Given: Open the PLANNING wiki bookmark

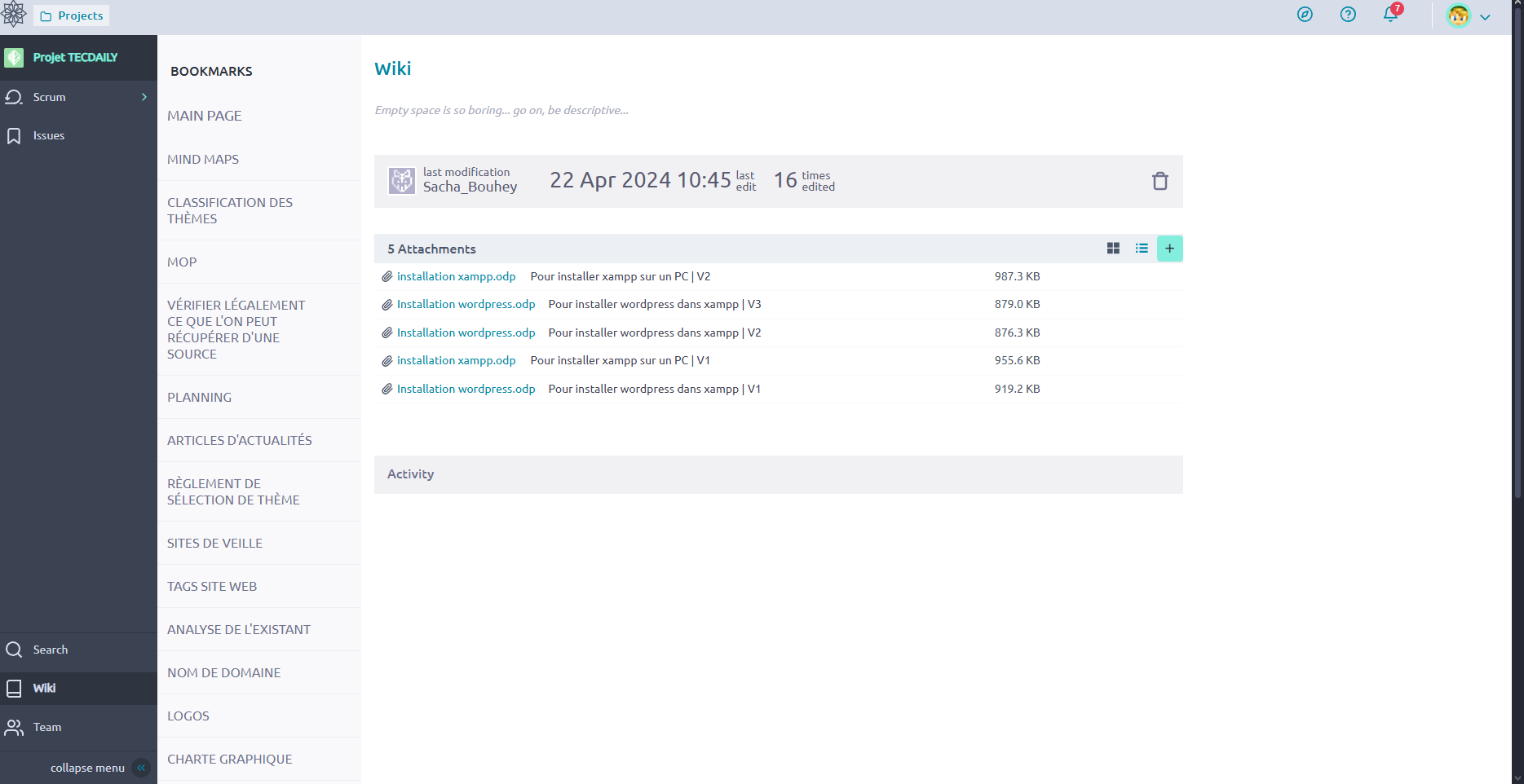Looking at the screenshot, I should point(200,397).
